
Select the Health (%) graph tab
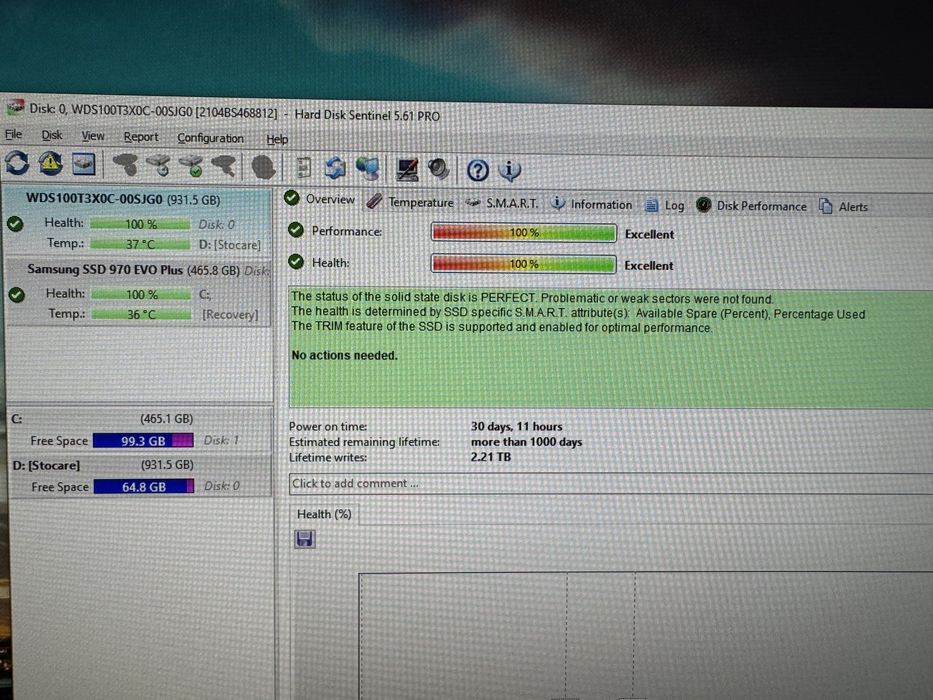[x=324, y=514]
